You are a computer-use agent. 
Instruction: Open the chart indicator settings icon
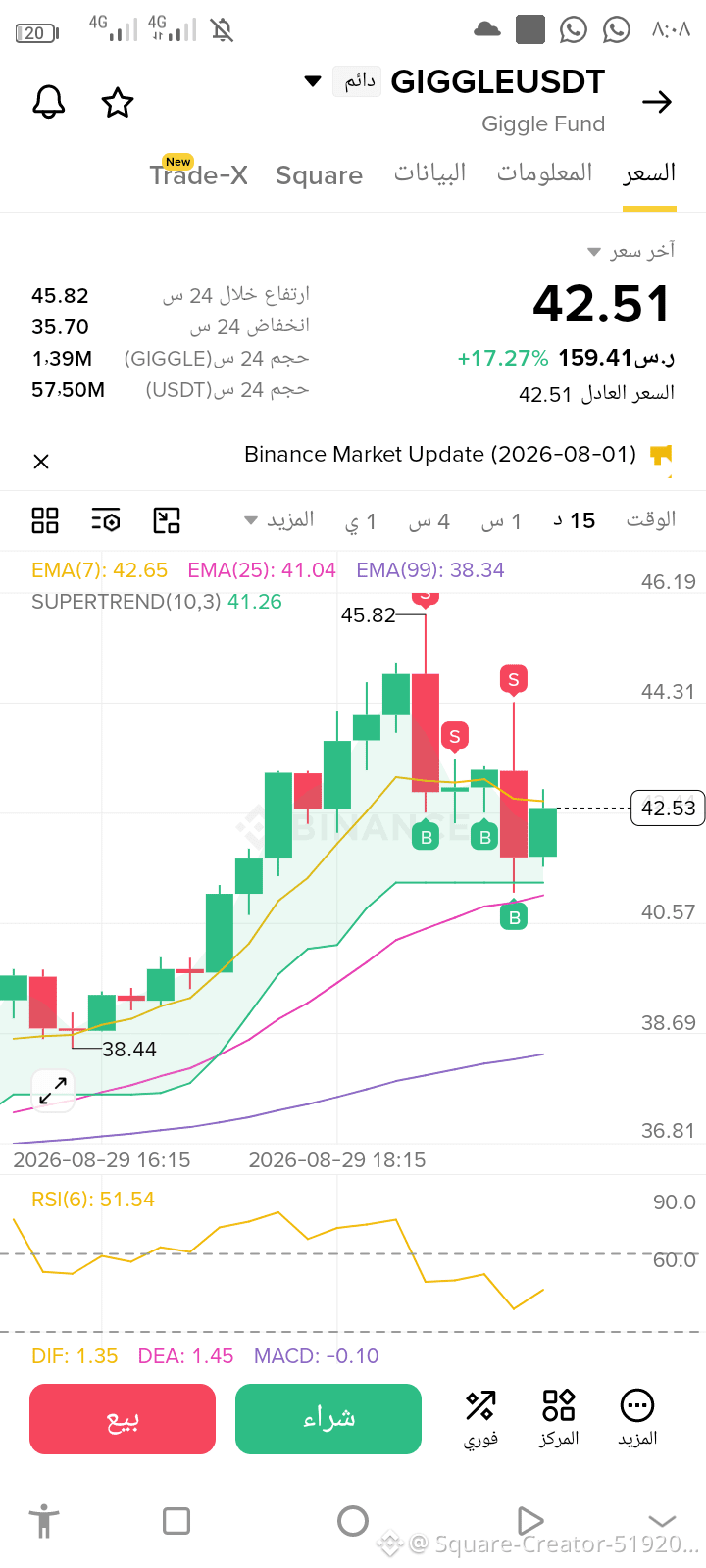pyautogui.click(x=106, y=520)
